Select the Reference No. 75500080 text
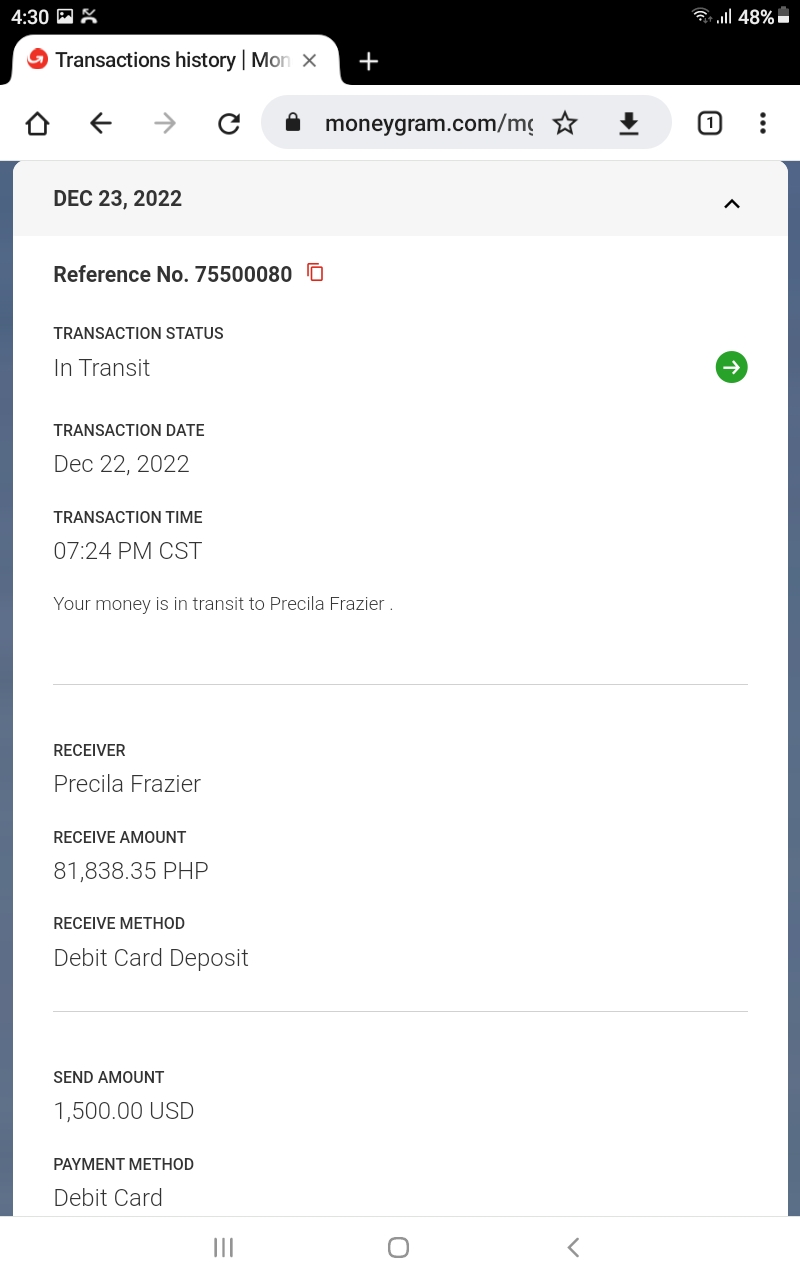Screen dimensions: 800x1280 coord(172,273)
